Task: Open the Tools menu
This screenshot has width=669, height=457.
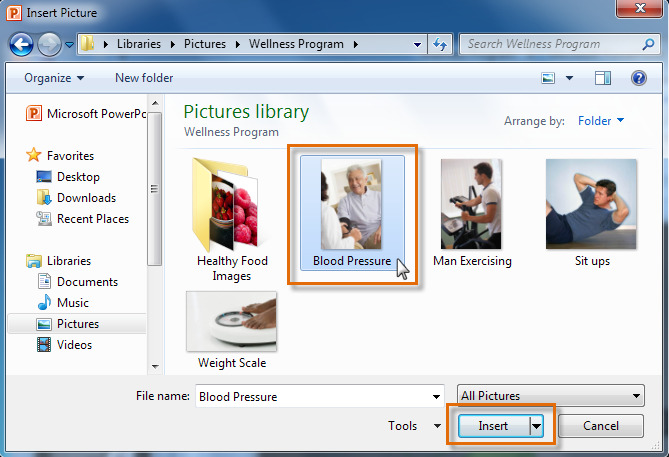Action: [x=414, y=426]
